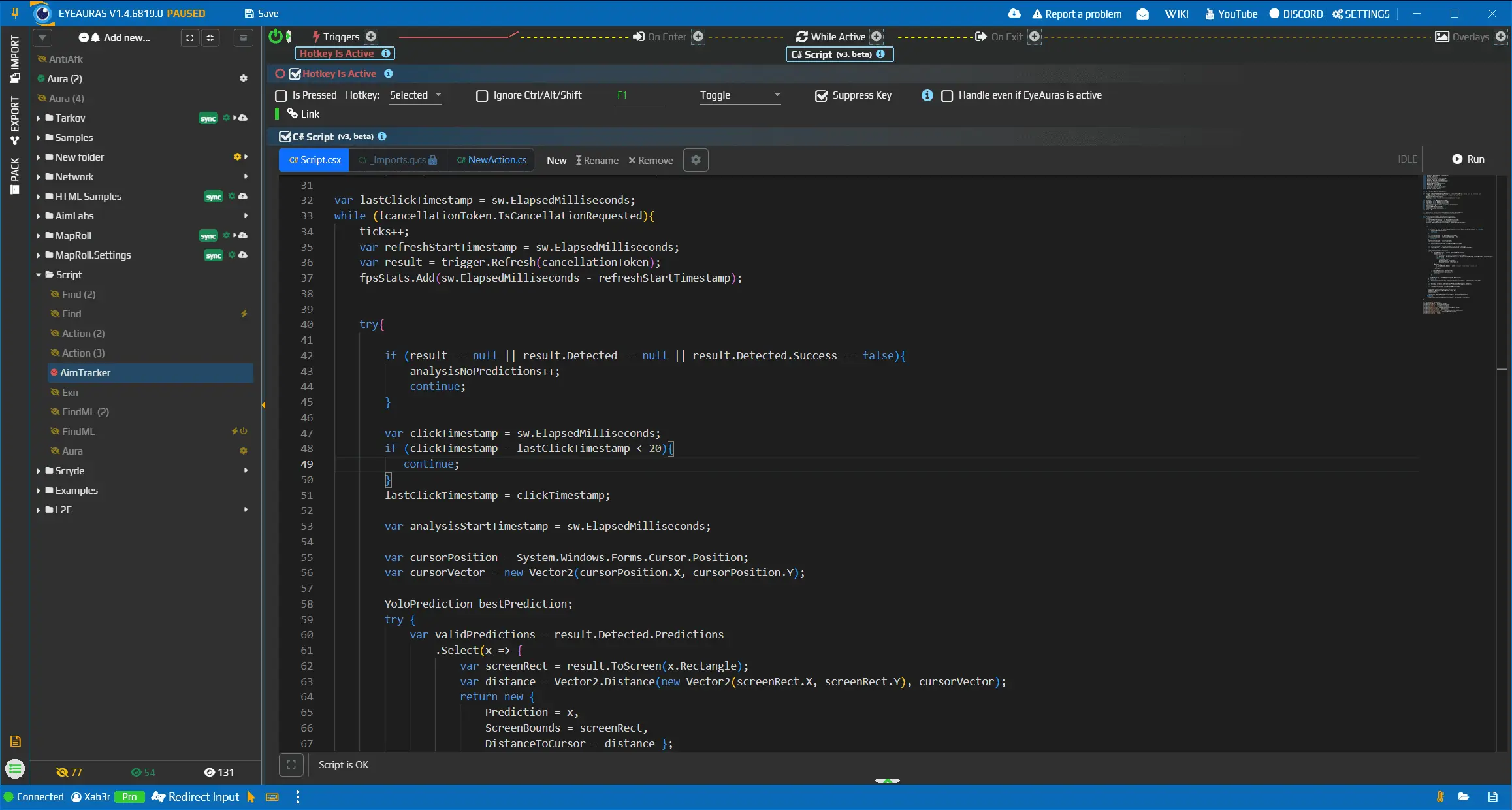The image size is (1512, 810).
Task: Open the EXPORT sidebar panel
Action: click(x=14, y=118)
